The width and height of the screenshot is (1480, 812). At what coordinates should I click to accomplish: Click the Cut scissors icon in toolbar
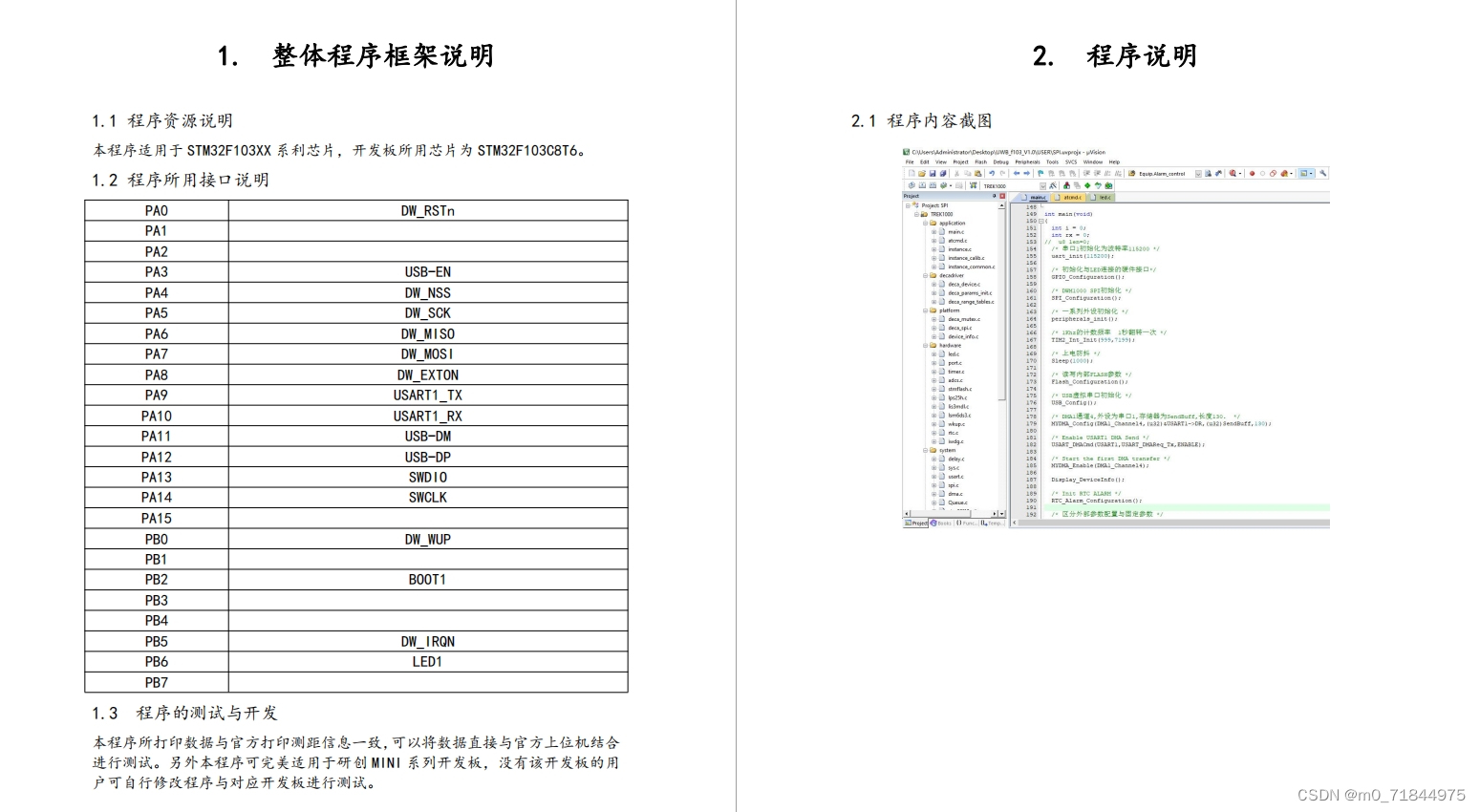point(956,174)
